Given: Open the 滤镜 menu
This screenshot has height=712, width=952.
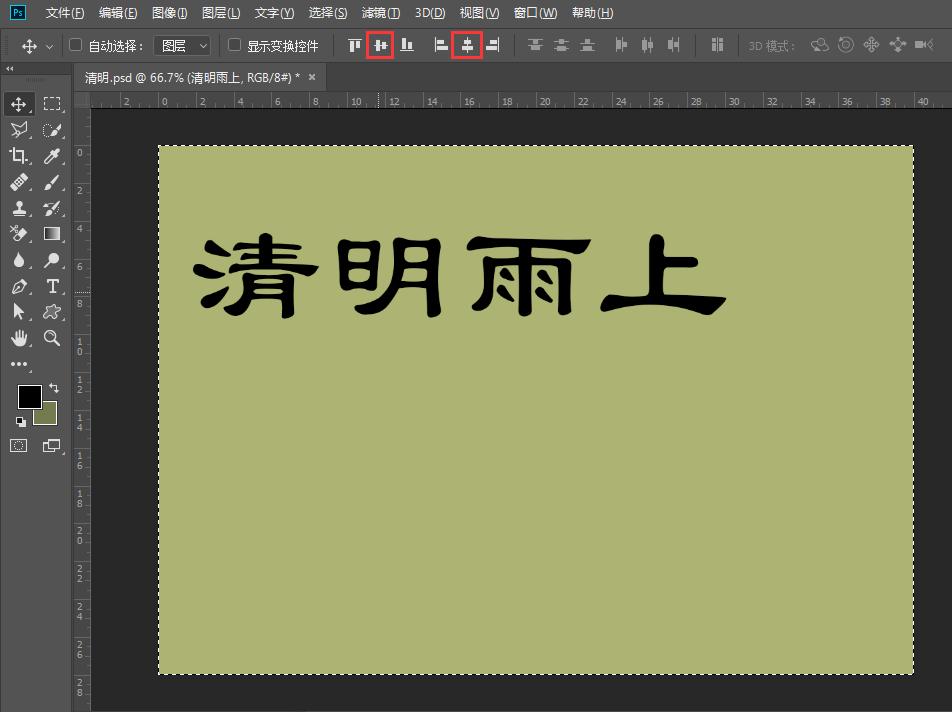Looking at the screenshot, I should (x=380, y=13).
